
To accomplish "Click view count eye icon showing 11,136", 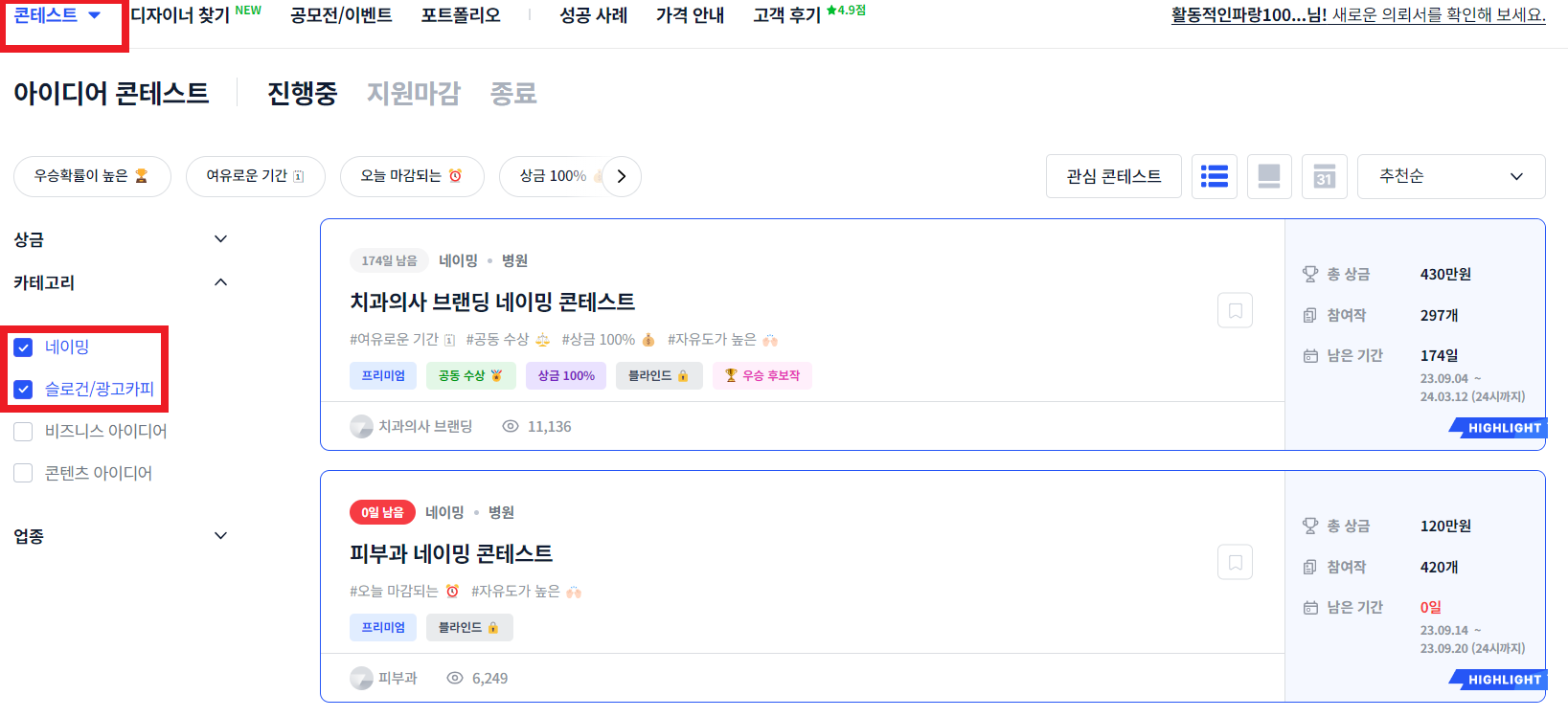I will [x=511, y=426].
